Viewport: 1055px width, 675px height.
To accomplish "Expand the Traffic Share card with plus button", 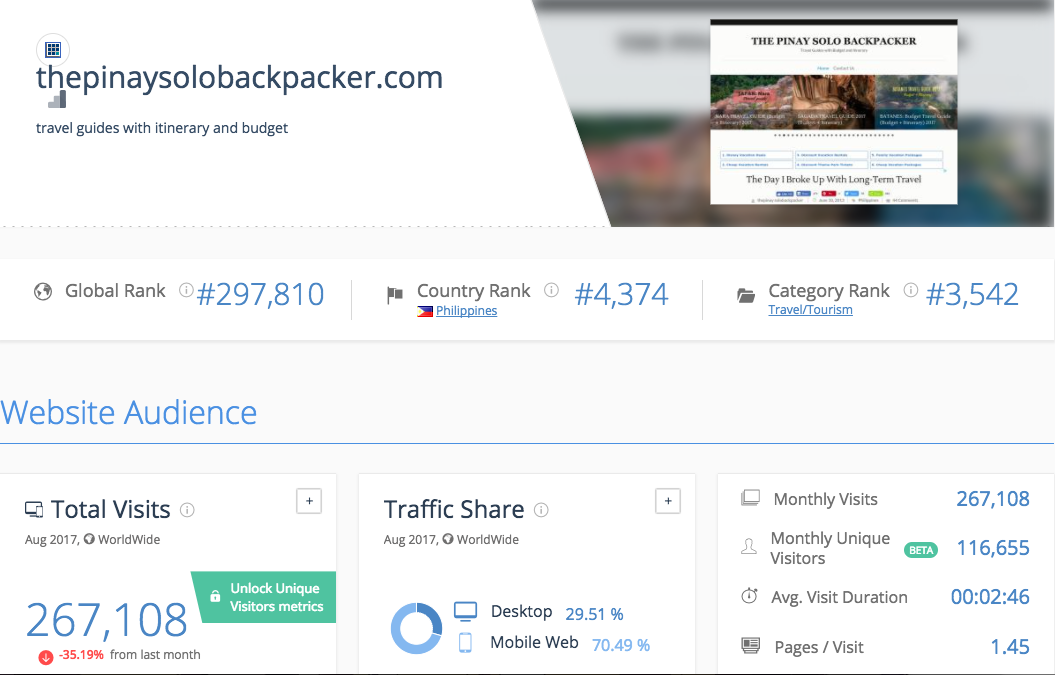I will [x=667, y=501].
